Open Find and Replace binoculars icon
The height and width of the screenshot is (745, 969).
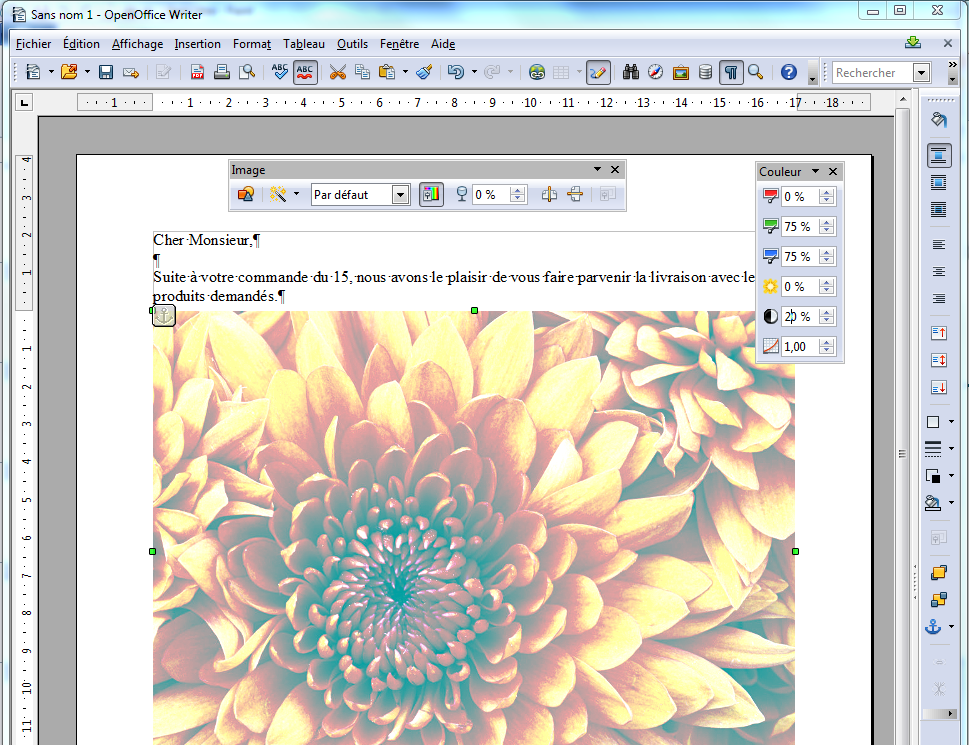tap(630, 72)
